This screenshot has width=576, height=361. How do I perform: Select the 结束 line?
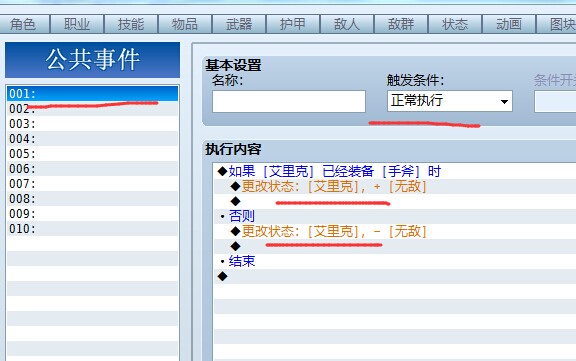395,261
